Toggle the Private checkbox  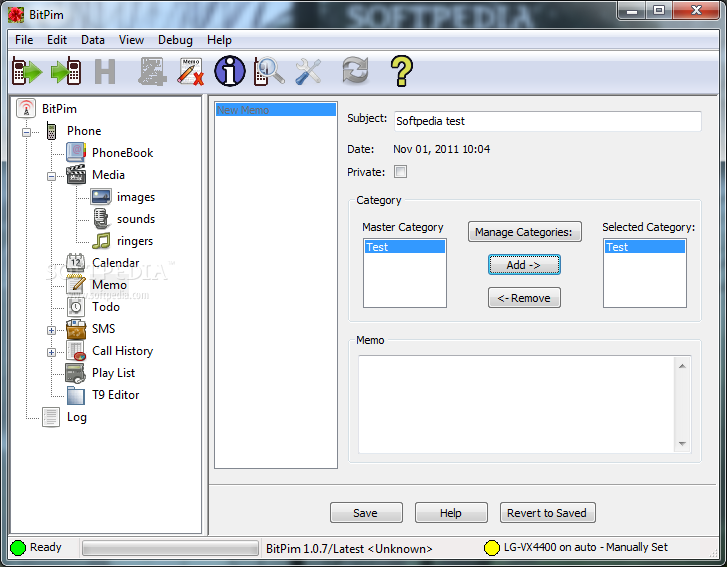[x=401, y=172]
